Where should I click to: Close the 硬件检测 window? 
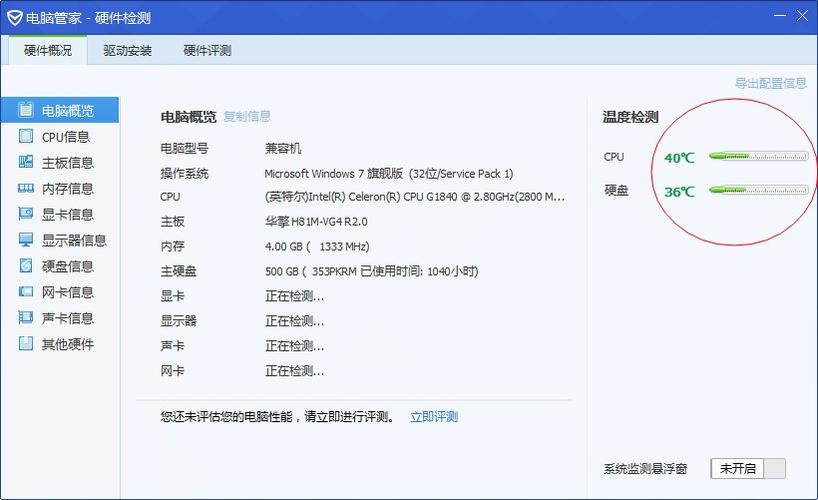(x=802, y=16)
